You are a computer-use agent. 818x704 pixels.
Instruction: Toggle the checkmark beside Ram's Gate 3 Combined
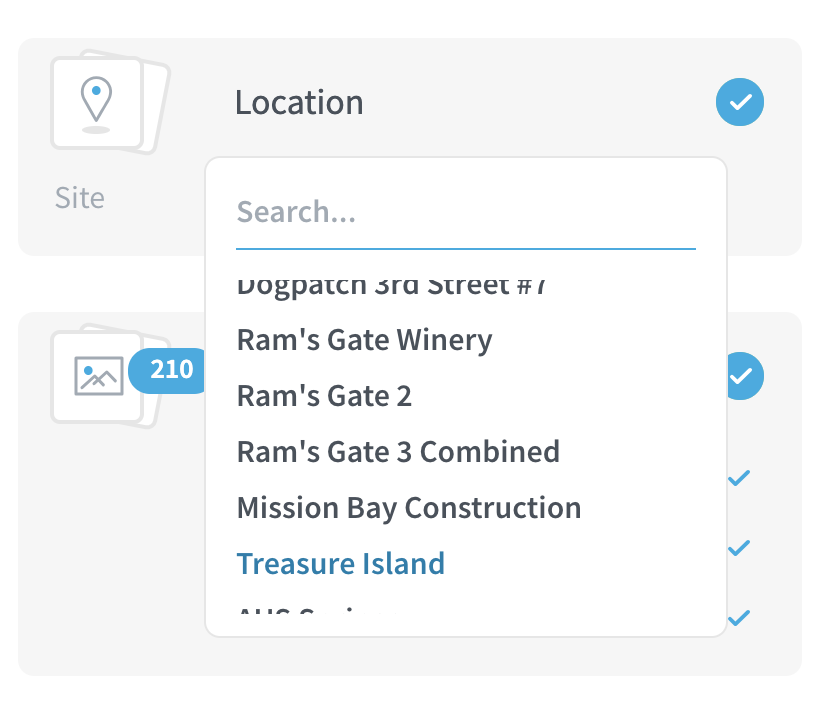[x=739, y=478]
